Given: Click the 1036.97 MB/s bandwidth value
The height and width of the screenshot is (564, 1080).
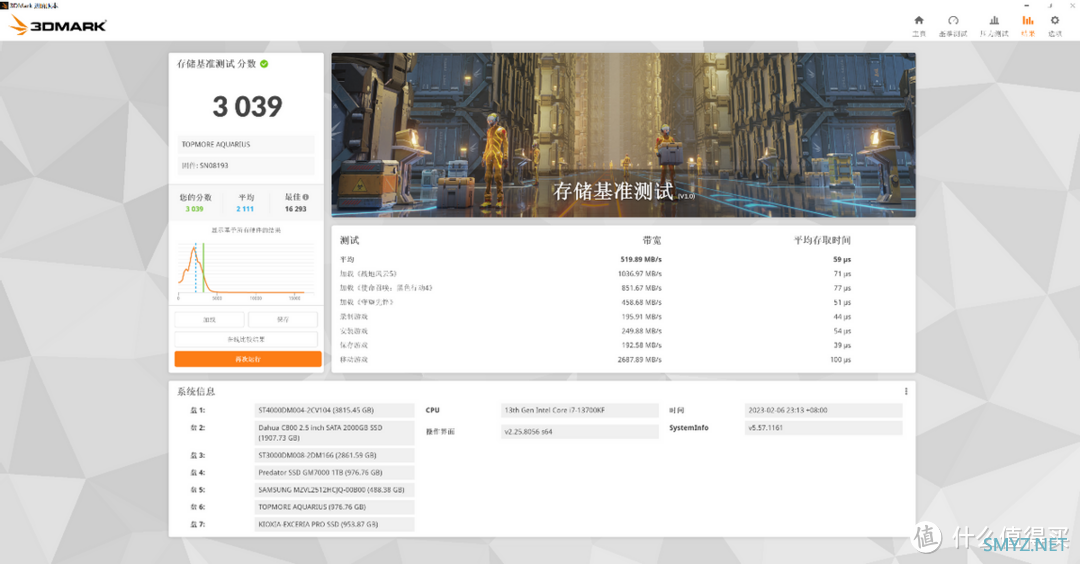Looking at the screenshot, I should [640, 274].
